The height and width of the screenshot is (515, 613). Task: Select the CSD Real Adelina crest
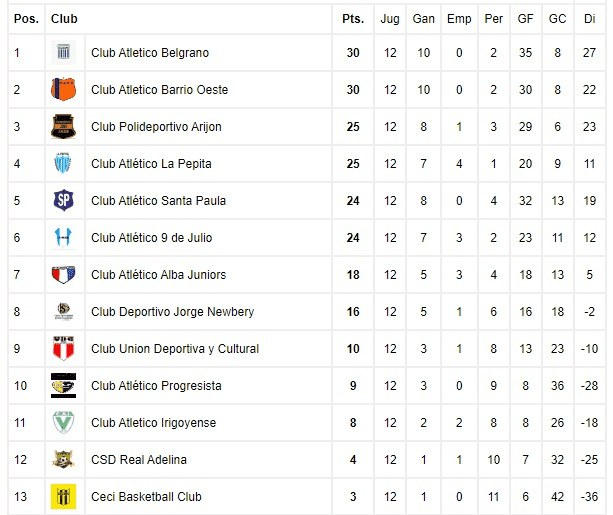tap(63, 459)
